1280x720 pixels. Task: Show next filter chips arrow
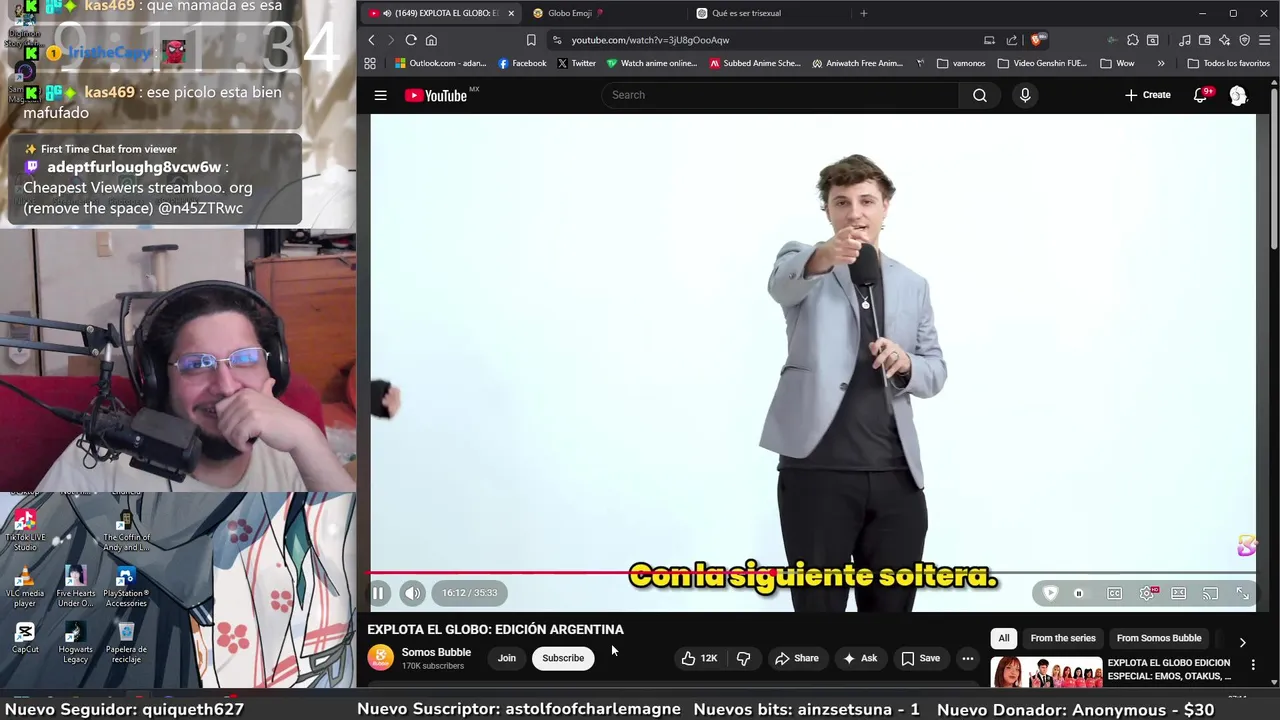pos(1242,642)
